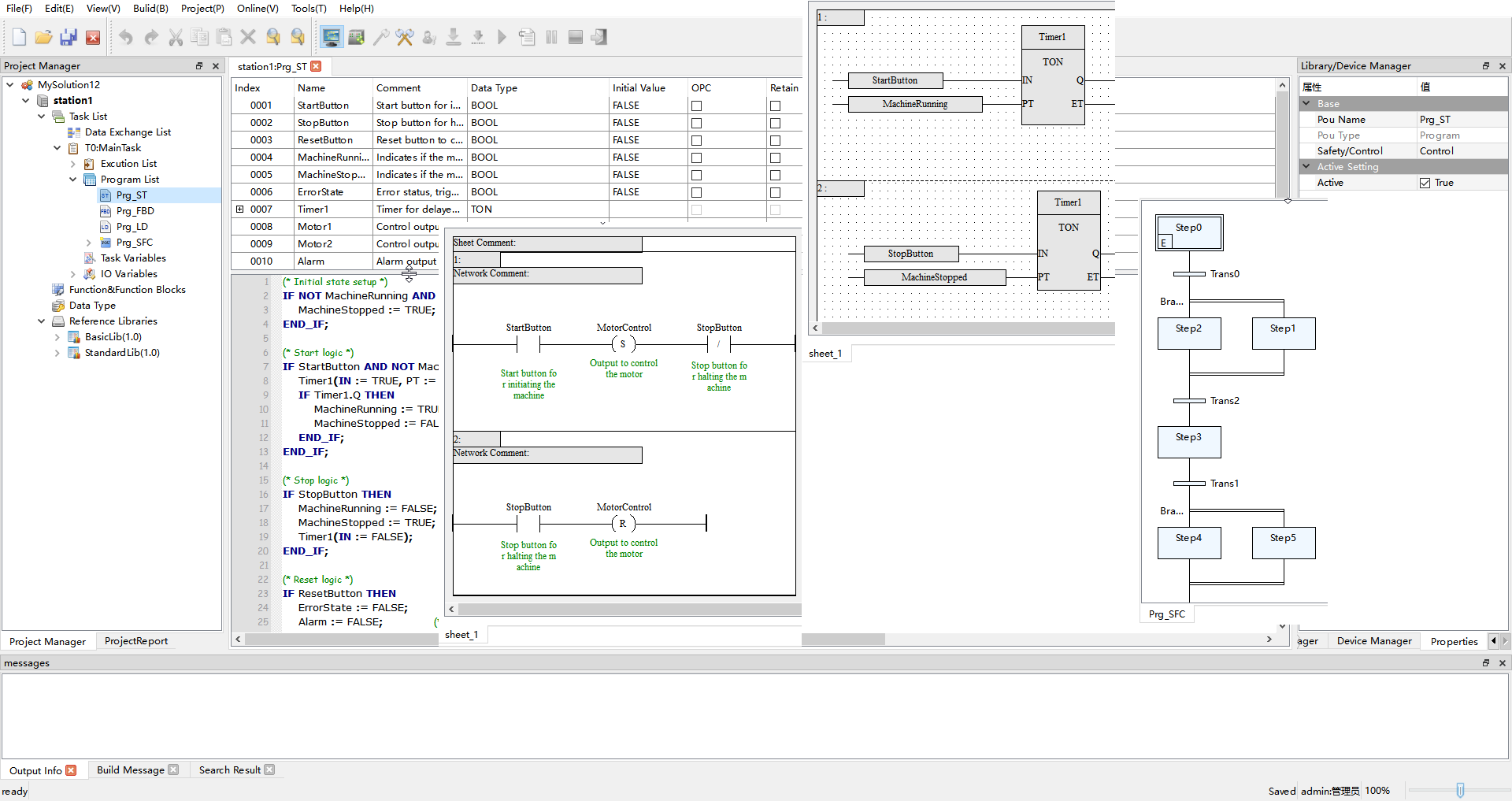The height and width of the screenshot is (801, 1512).
Task: Adjust the zoom slider in status bar
Action: (1460, 790)
